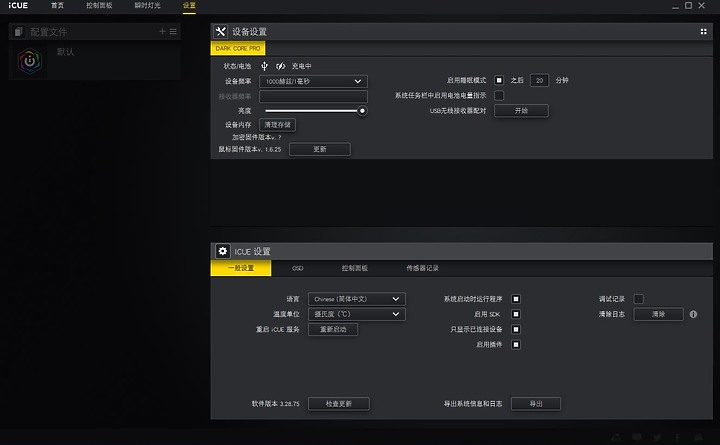Image resolution: width=720 pixels, height=445 pixels.
Task: Click the 之后 label beside sleep mode
Action: pyautogui.click(x=517, y=80)
